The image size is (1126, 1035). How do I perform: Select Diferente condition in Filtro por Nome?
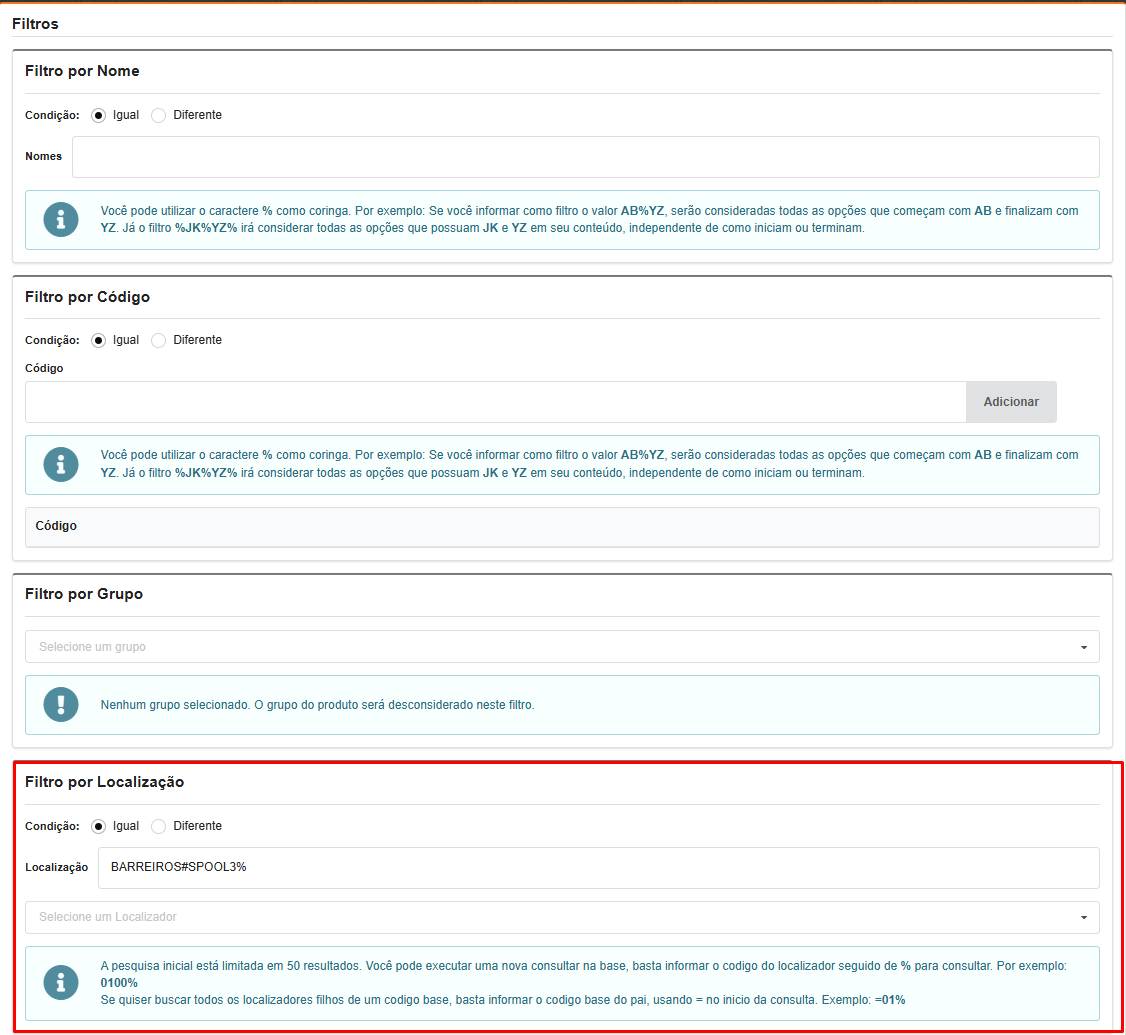158,115
